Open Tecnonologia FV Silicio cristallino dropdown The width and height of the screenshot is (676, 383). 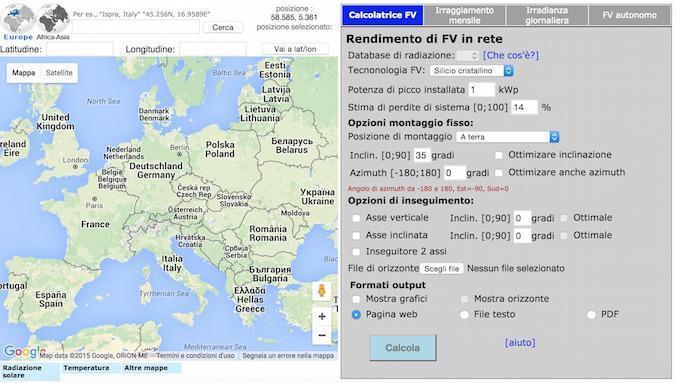(471, 71)
